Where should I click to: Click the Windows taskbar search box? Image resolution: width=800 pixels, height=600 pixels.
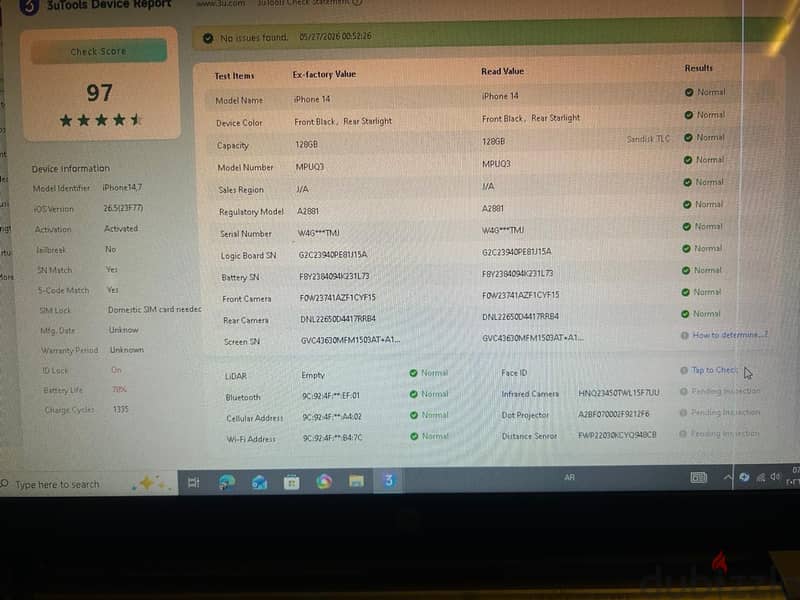coord(89,484)
